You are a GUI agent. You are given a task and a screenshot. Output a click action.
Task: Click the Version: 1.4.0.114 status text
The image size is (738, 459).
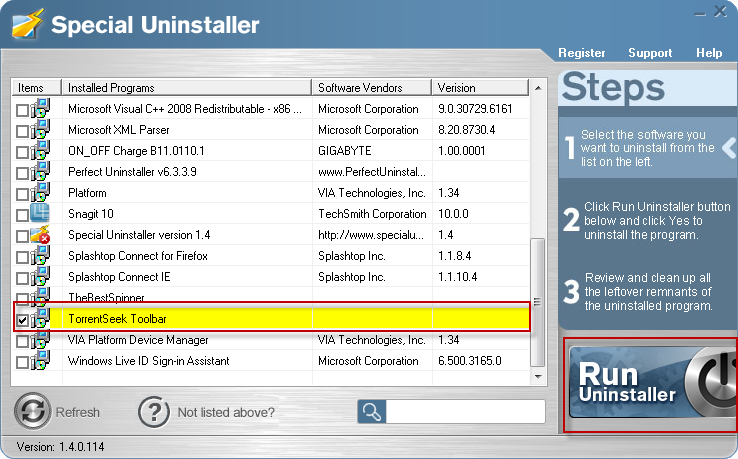(60, 446)
